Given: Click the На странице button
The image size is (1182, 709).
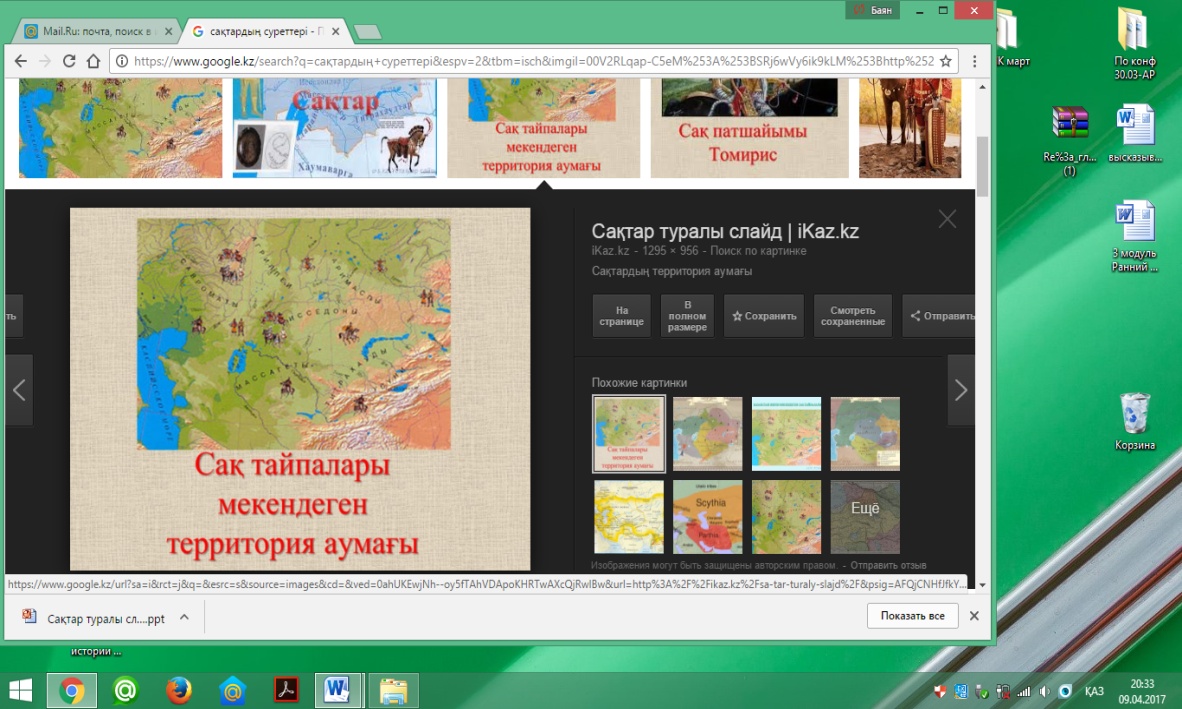Looking at the screenshot, I should click(621, 316).
